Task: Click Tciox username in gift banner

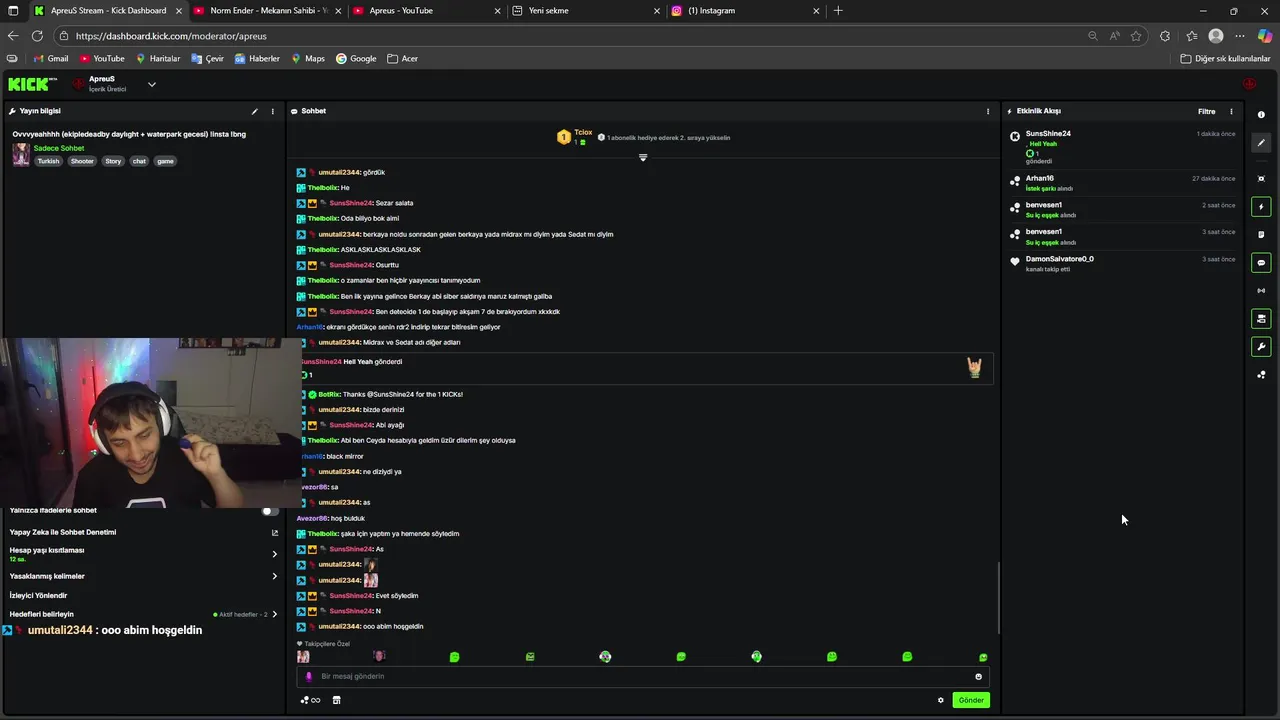Action: tap(583, 132)
